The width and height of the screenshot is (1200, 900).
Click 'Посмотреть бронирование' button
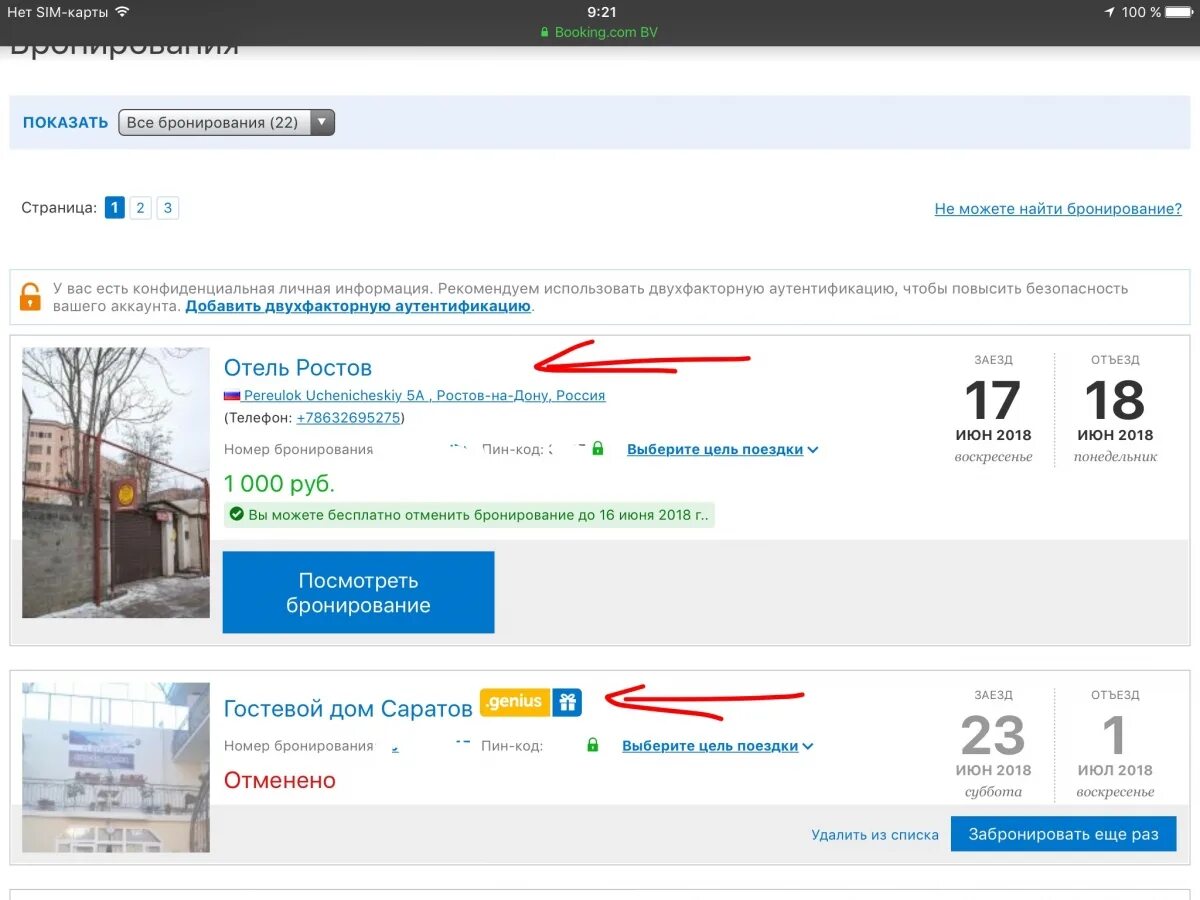[358, 593]
